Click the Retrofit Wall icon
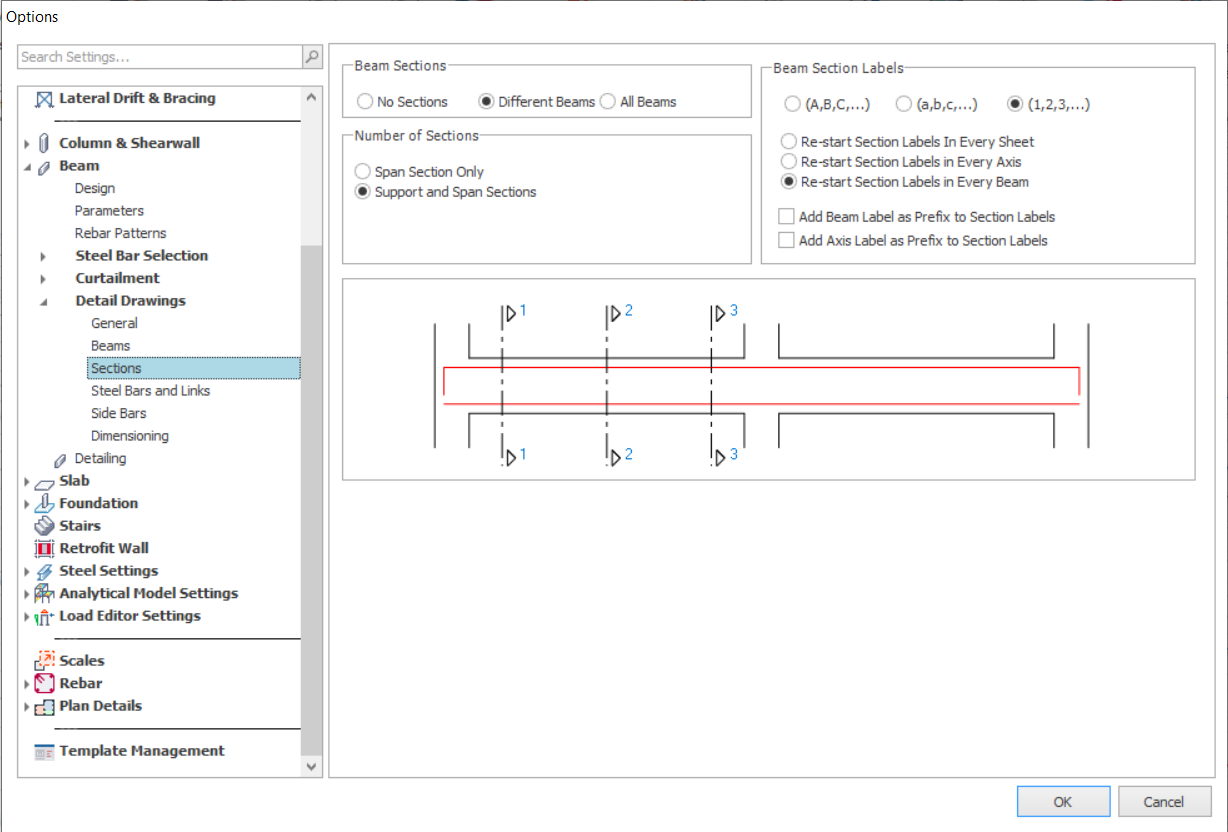1228x832 pixels. coord(44,549)
